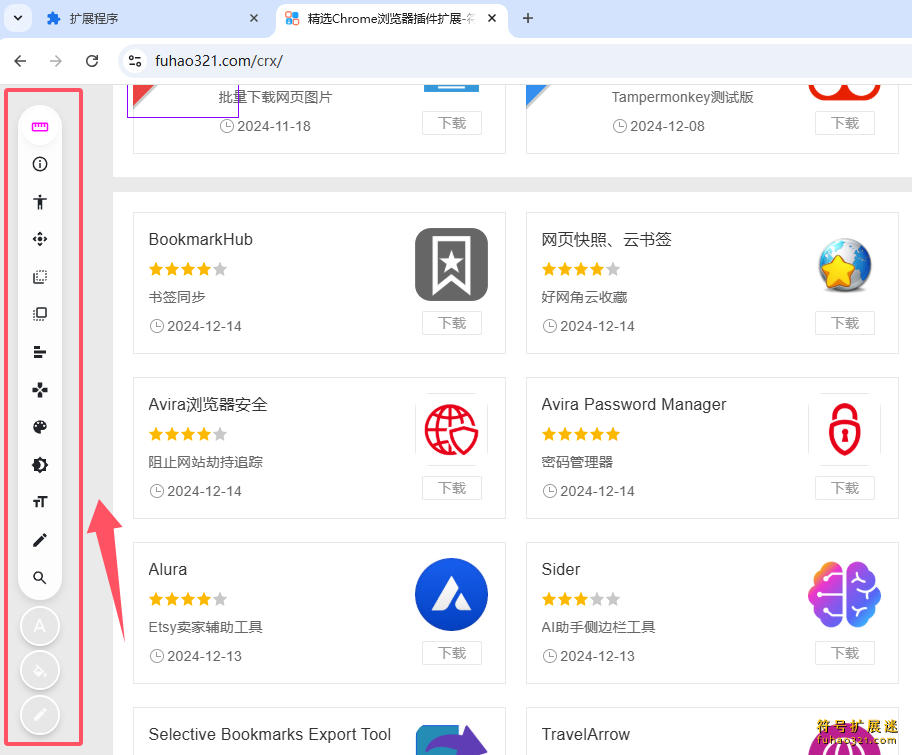Select the Margin tool icon
This screenshot has width=912, height=755.
40,276
